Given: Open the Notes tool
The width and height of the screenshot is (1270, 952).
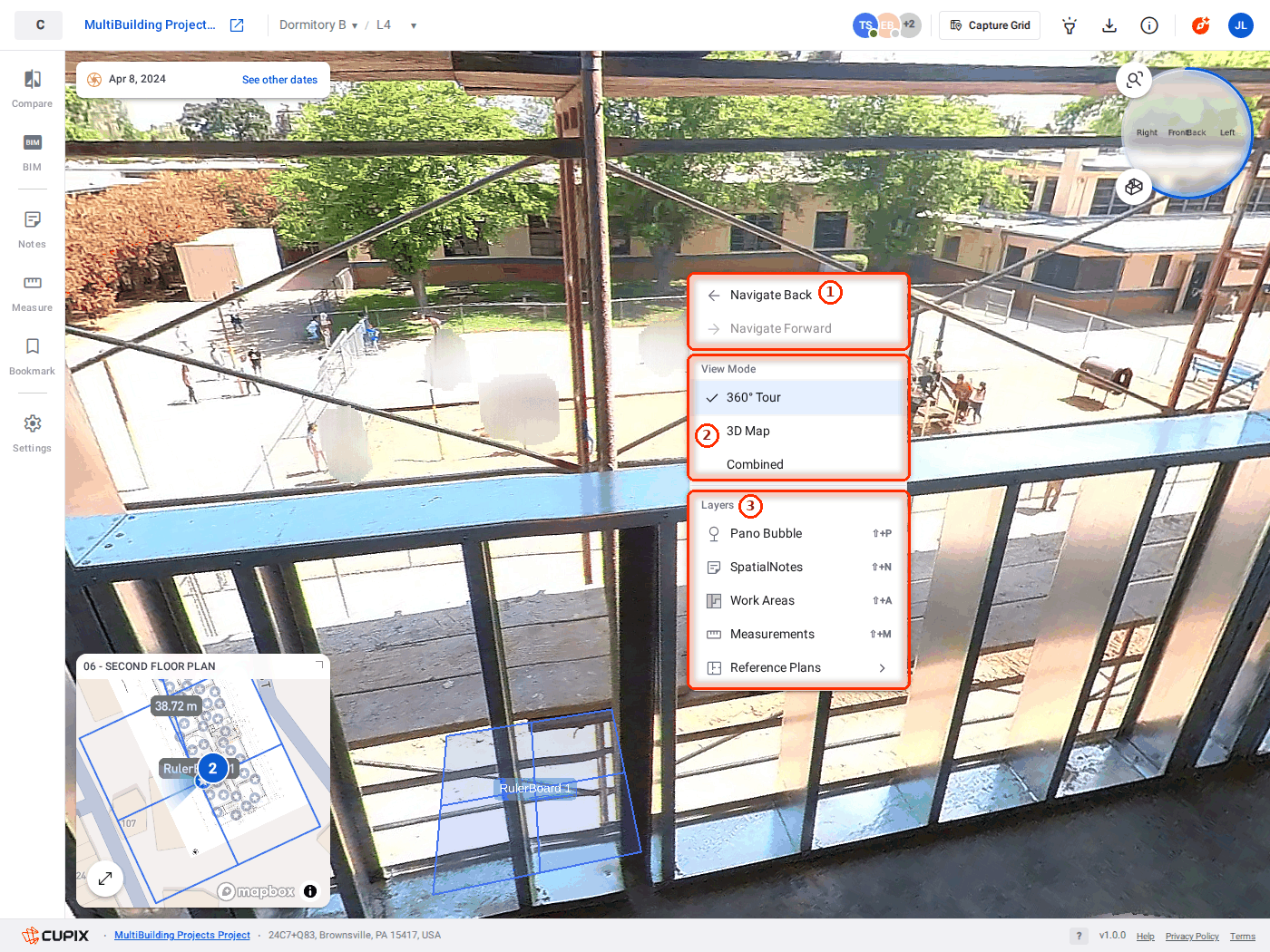Looking at the screenshot, I should pos(33,228).
